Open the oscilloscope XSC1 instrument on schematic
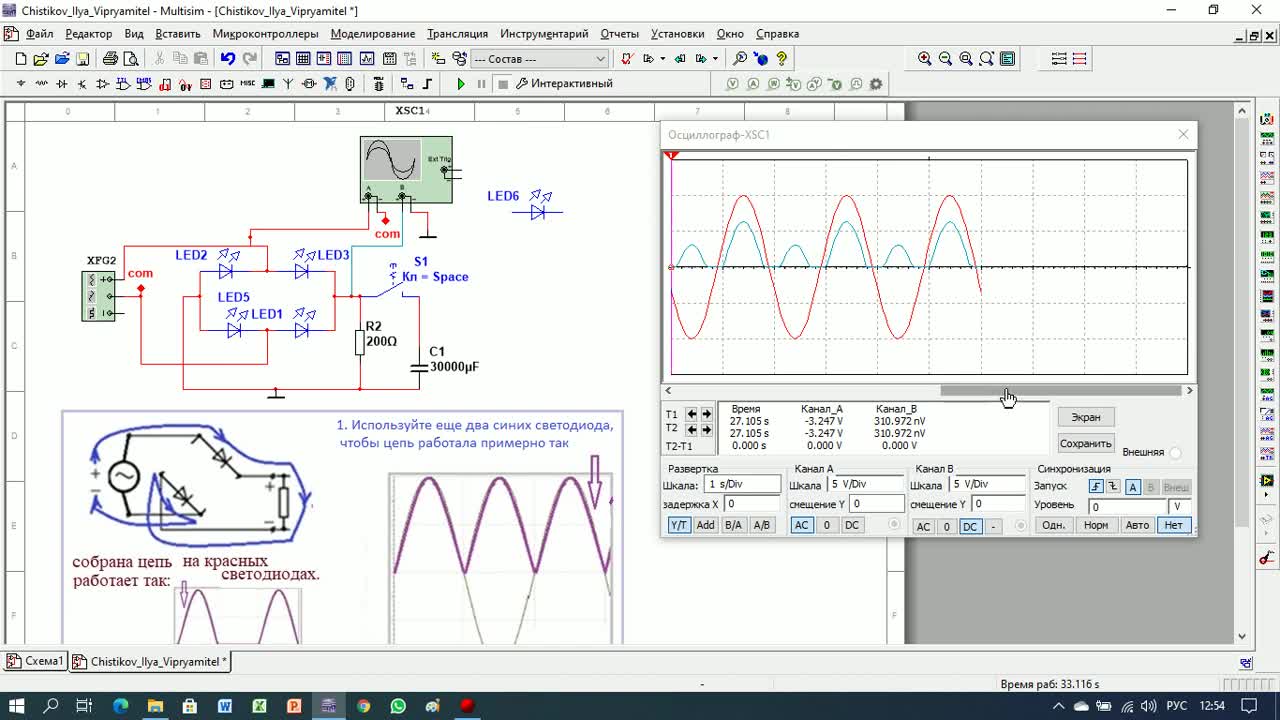 [406, 169]
